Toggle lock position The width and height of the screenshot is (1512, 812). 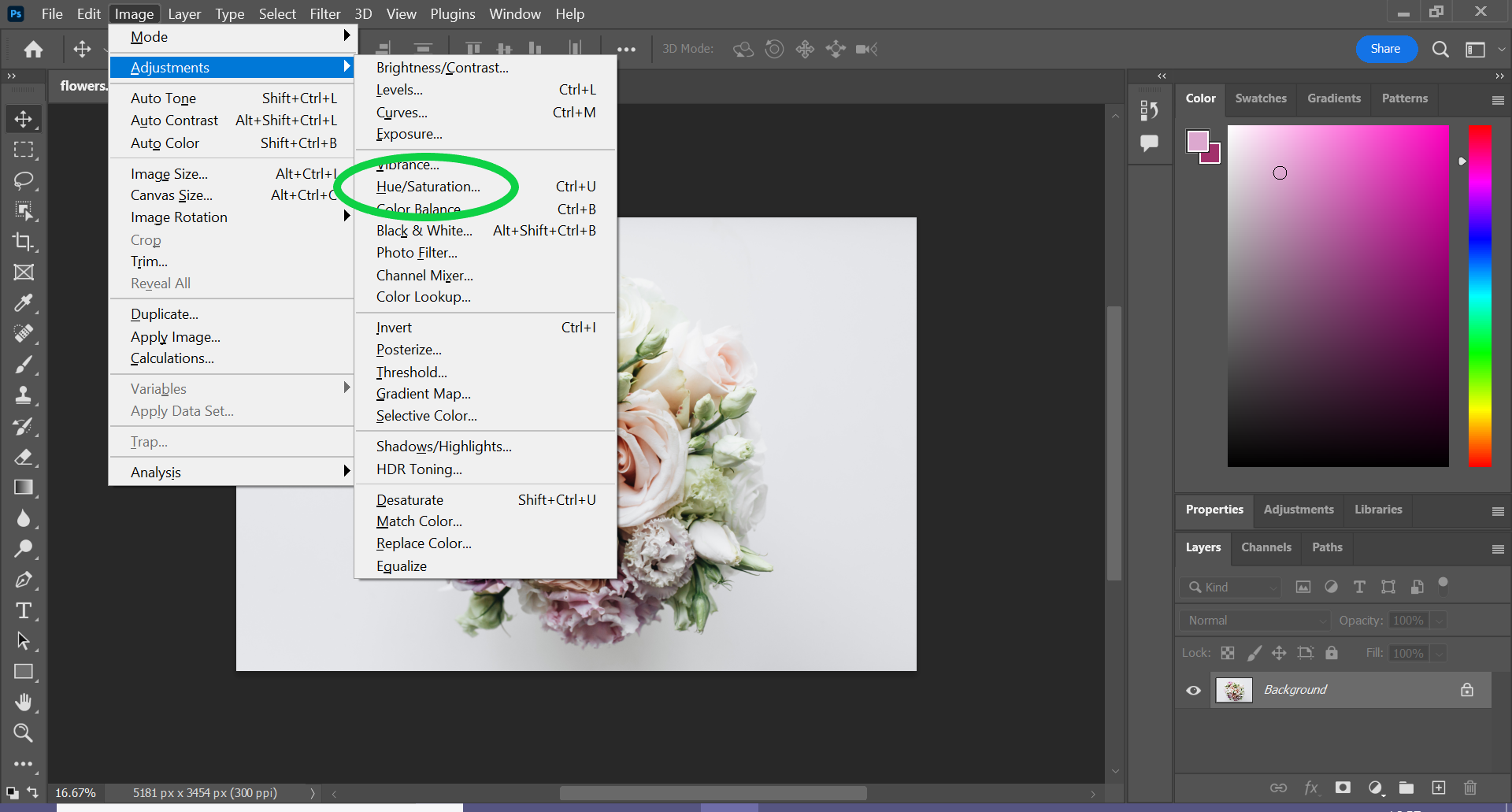click(x=1279, y=653)
